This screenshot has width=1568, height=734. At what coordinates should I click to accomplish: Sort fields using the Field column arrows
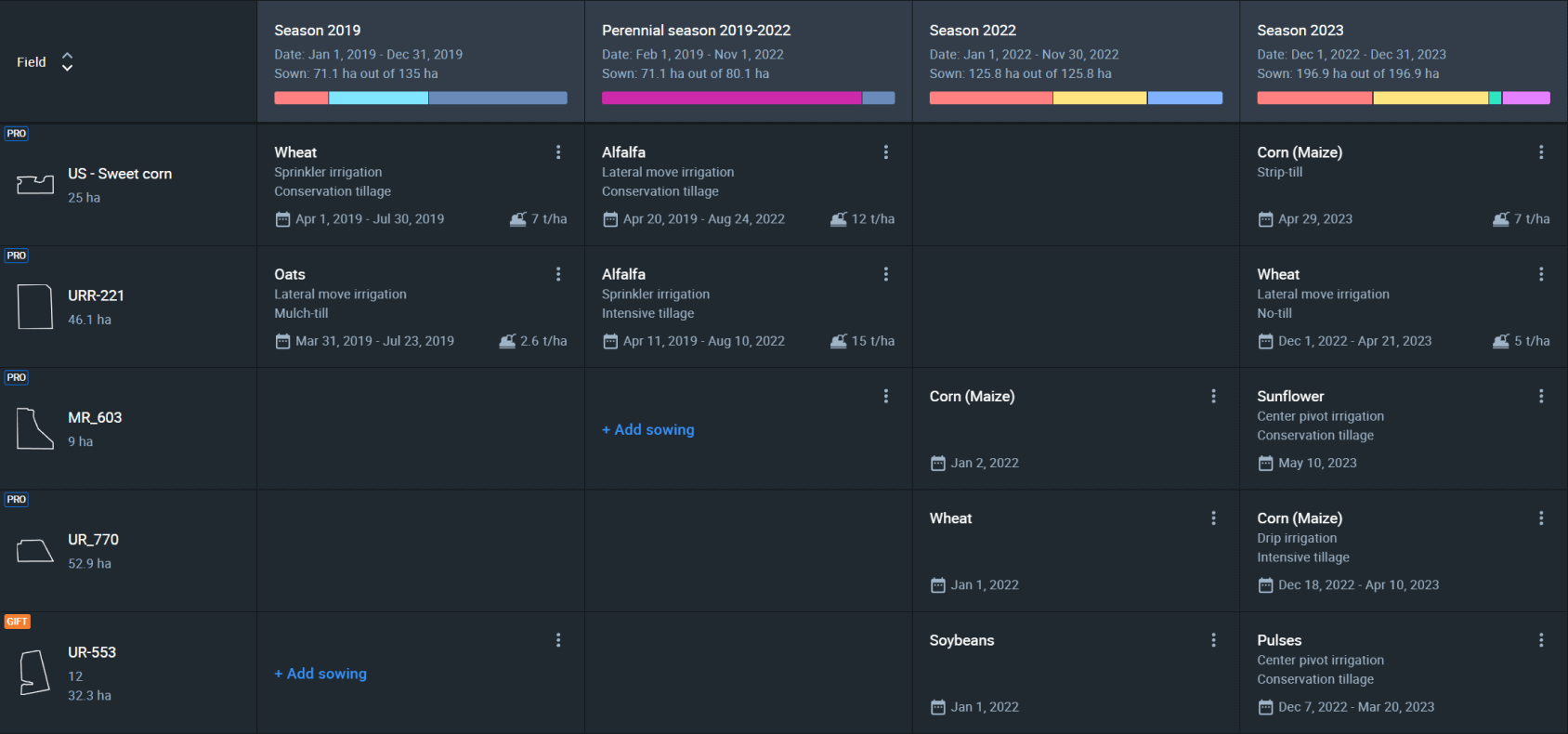tap(67, 62)
